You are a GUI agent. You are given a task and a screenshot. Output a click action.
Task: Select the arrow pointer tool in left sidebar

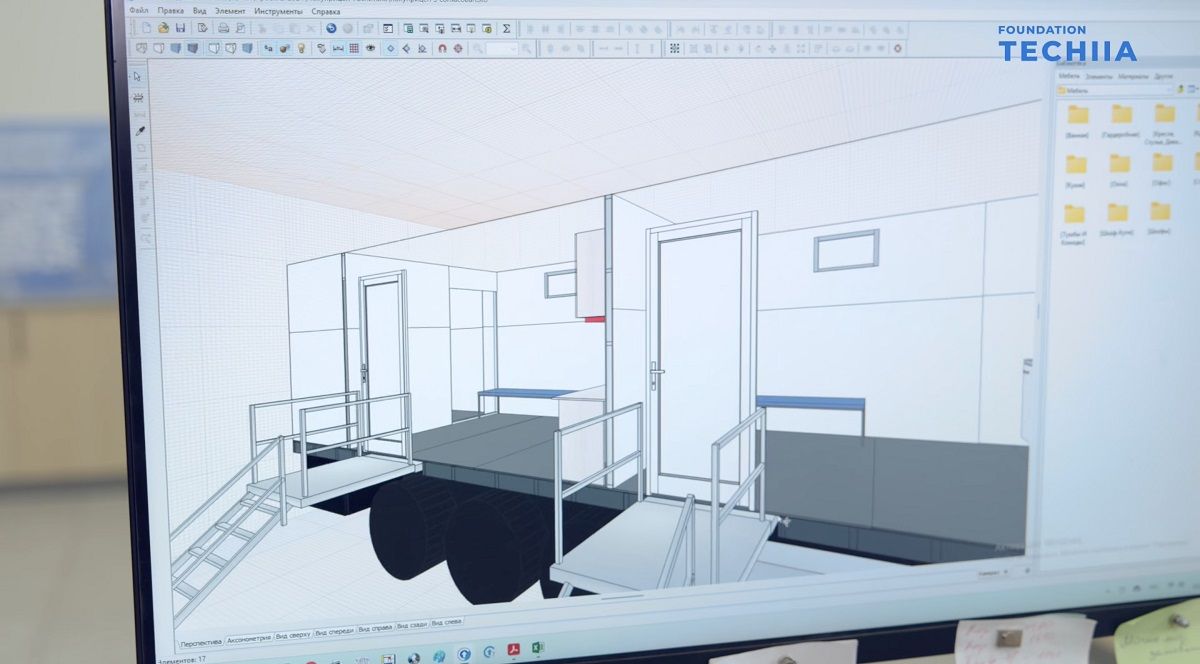tap(138, 76)
